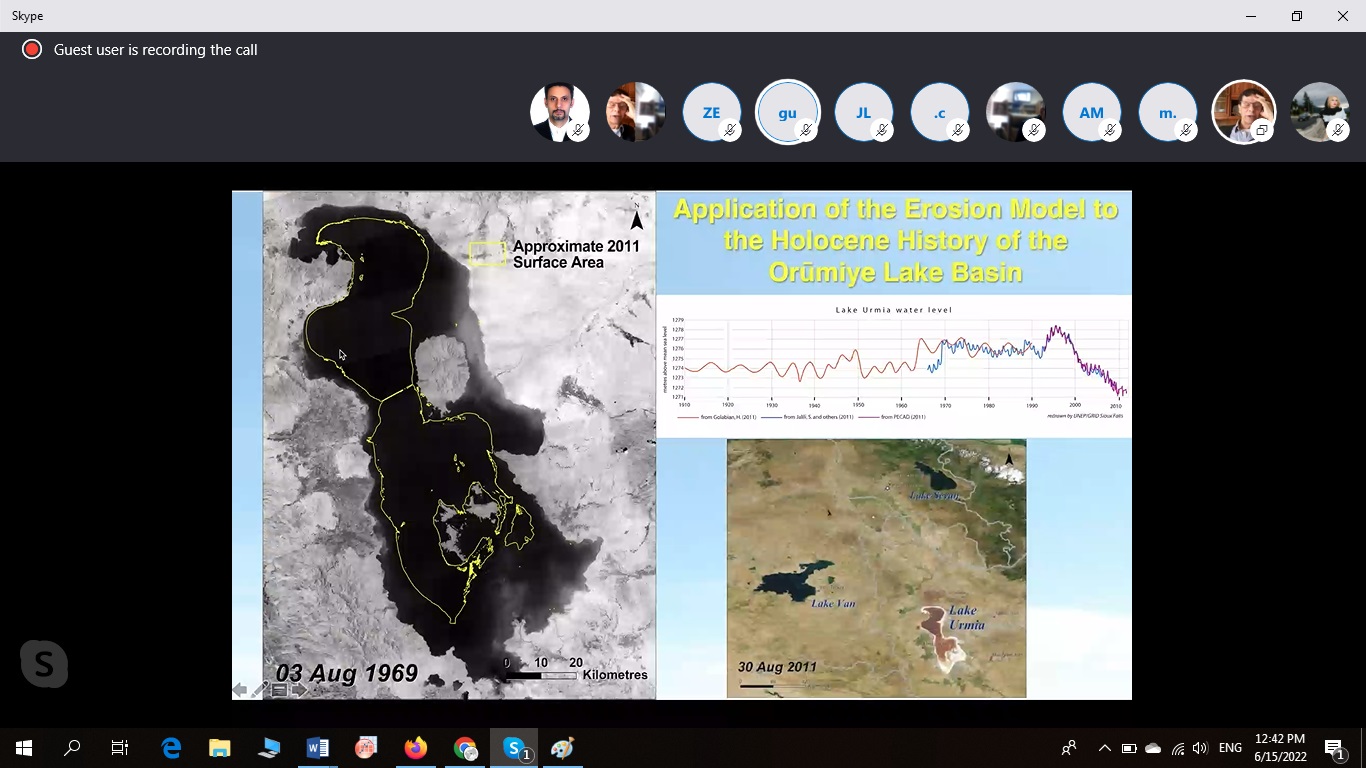This screenshot has height=768, width=1366.
Task: Click the Skype logo watermark
Action: pyautogui.click(x=44, y=664)
